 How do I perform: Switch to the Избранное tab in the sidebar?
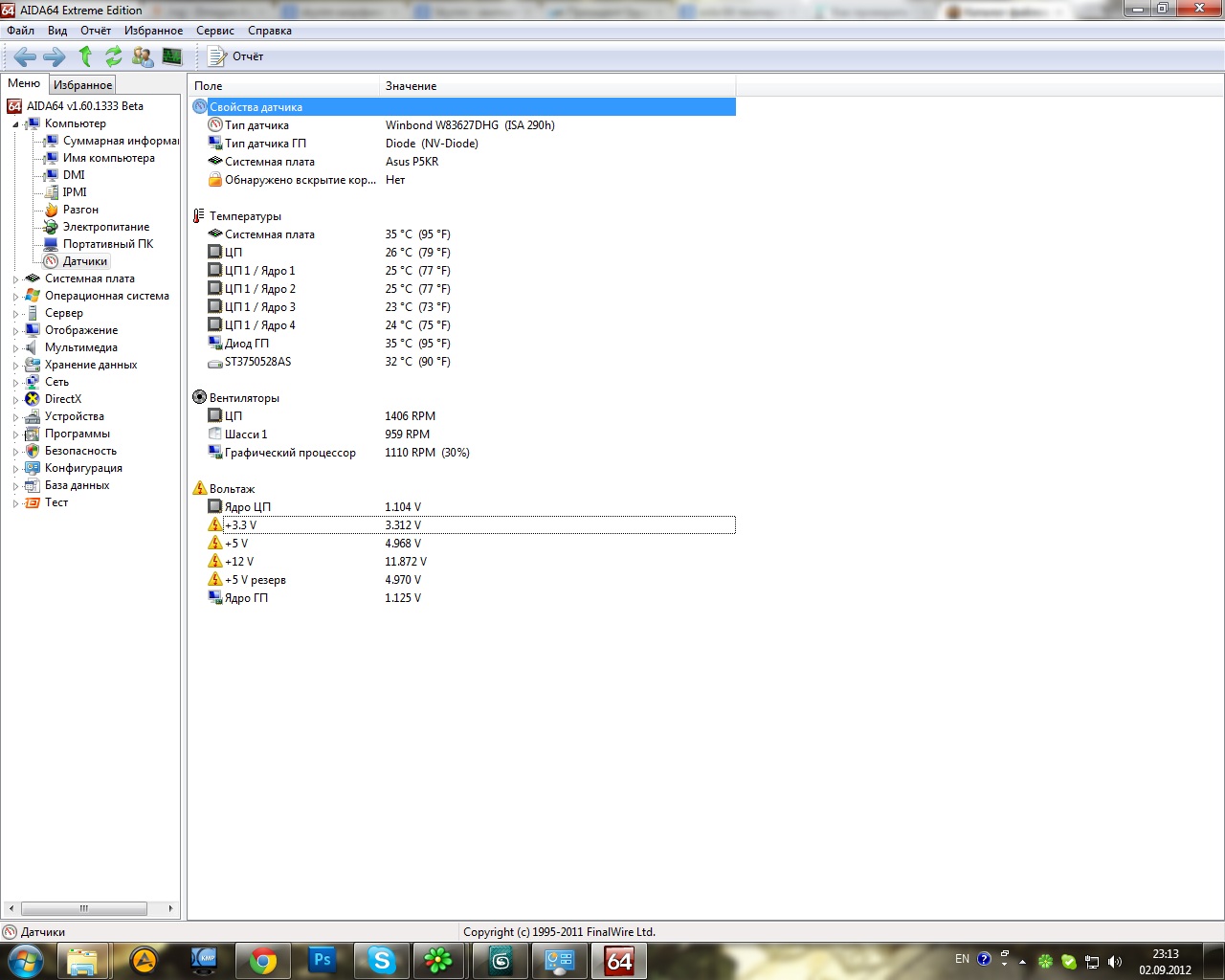[82, 85]
